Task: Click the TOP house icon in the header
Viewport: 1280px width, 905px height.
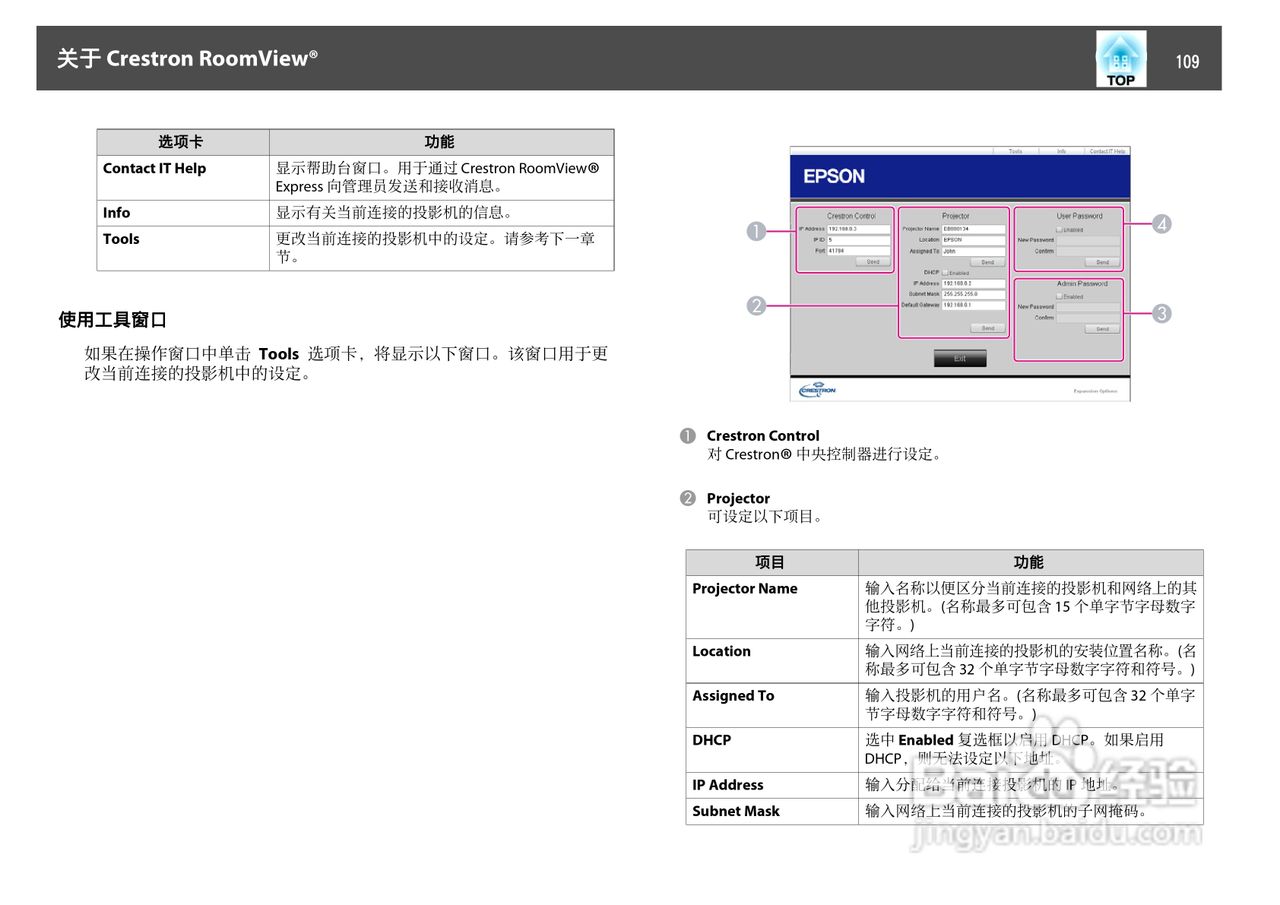Action: coord(1121,58)
